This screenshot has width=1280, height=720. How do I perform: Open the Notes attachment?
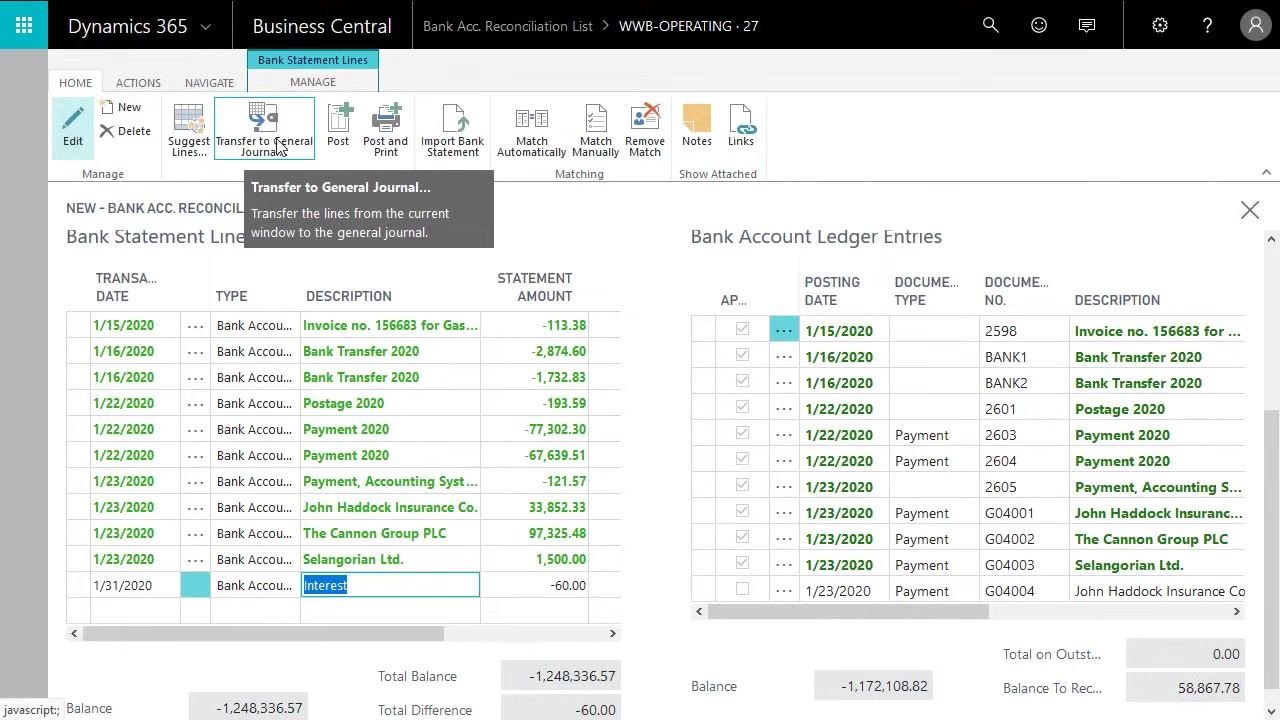[697, 127]
